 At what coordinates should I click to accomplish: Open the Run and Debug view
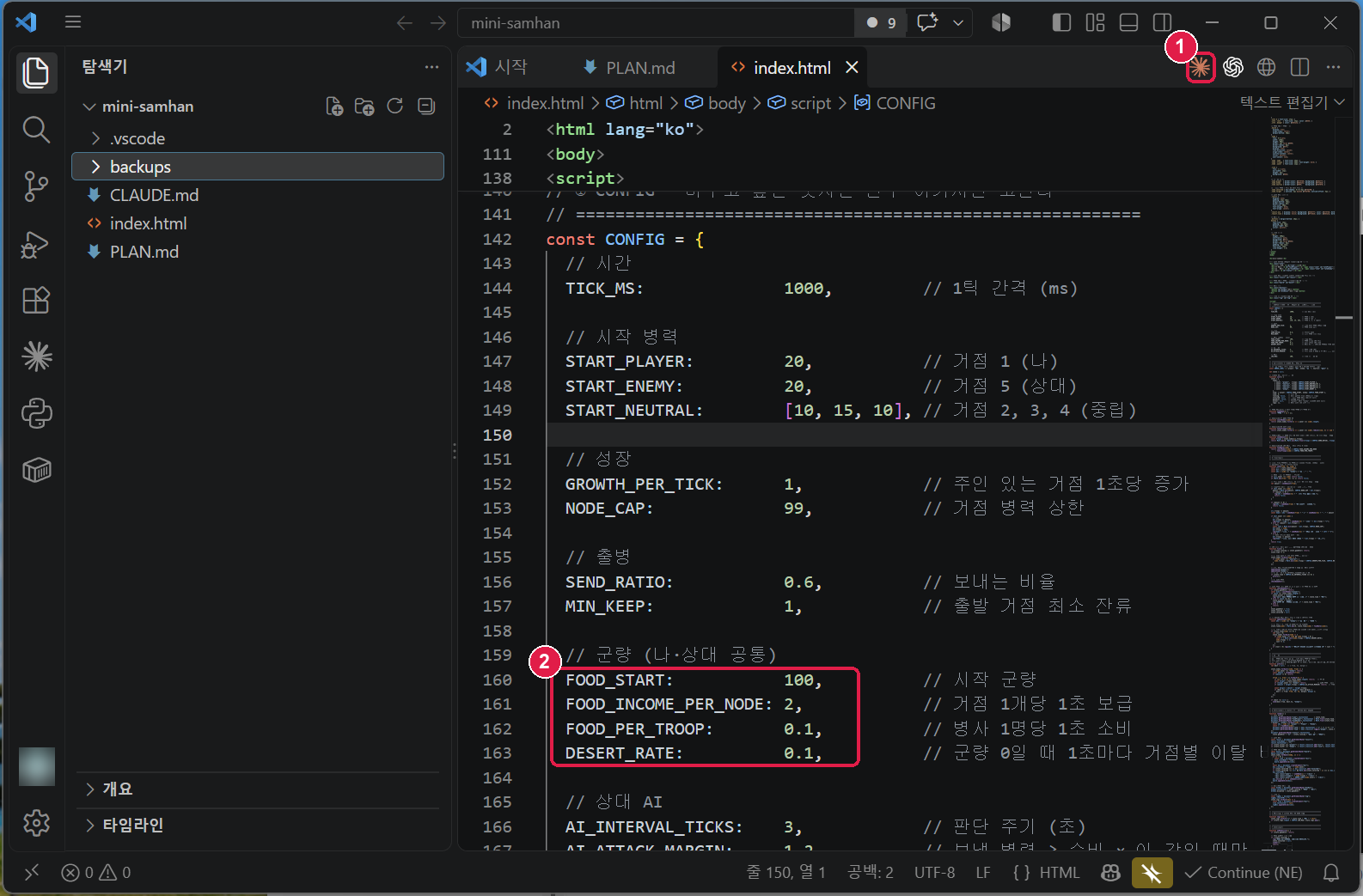pos(36,244)
